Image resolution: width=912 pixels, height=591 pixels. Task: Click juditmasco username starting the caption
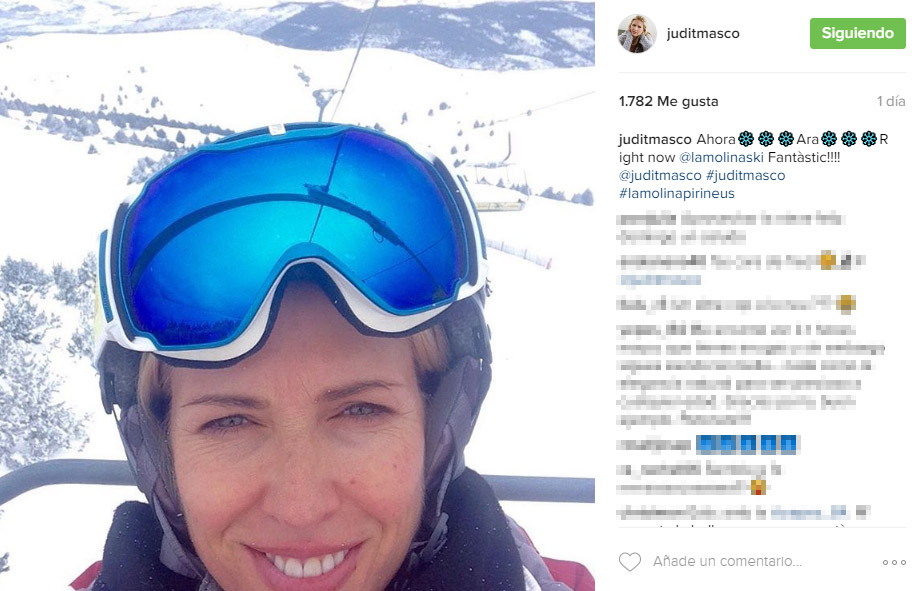pyautogui.click(x=655, y=139)
